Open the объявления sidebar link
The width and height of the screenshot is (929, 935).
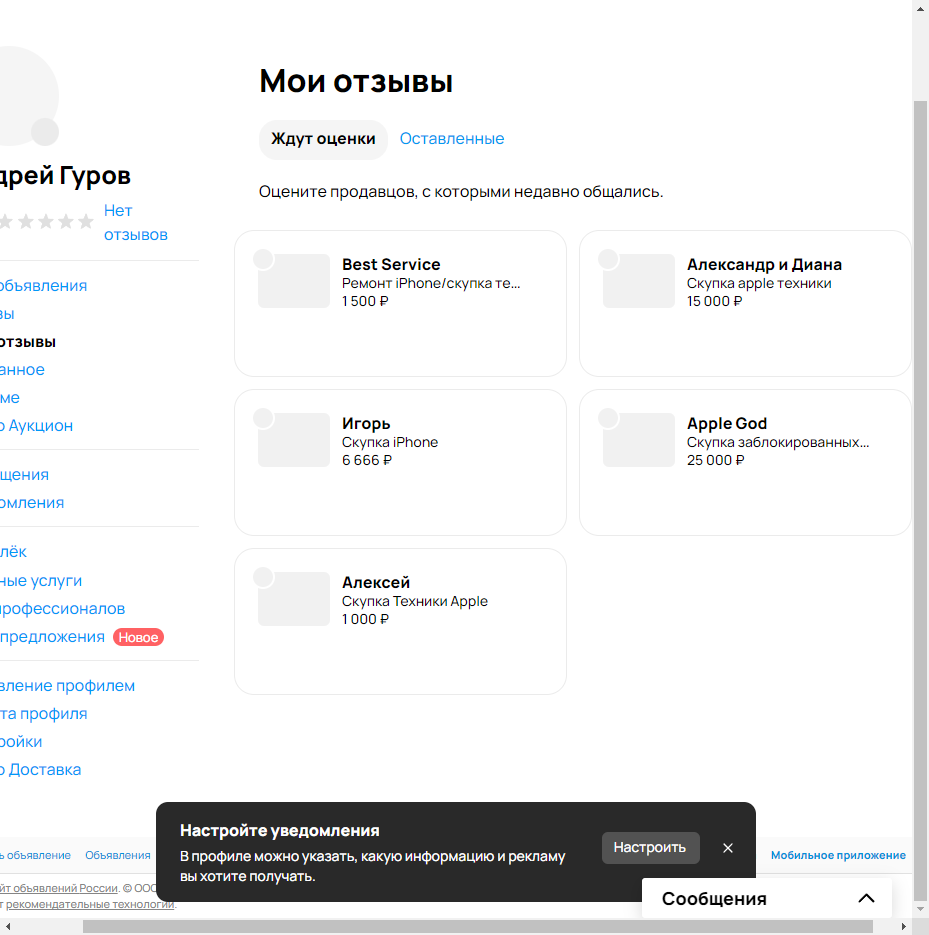(43, 286)
